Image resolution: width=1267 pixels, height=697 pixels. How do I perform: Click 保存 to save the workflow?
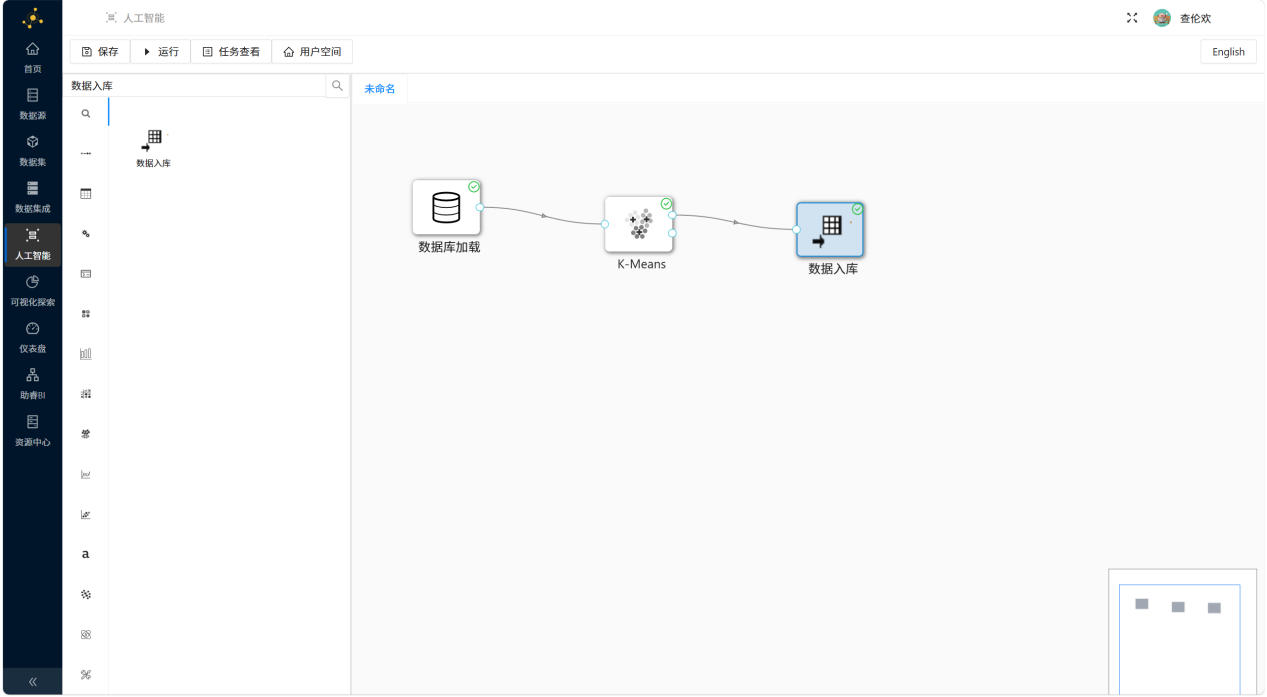click(x=100, y=51)
